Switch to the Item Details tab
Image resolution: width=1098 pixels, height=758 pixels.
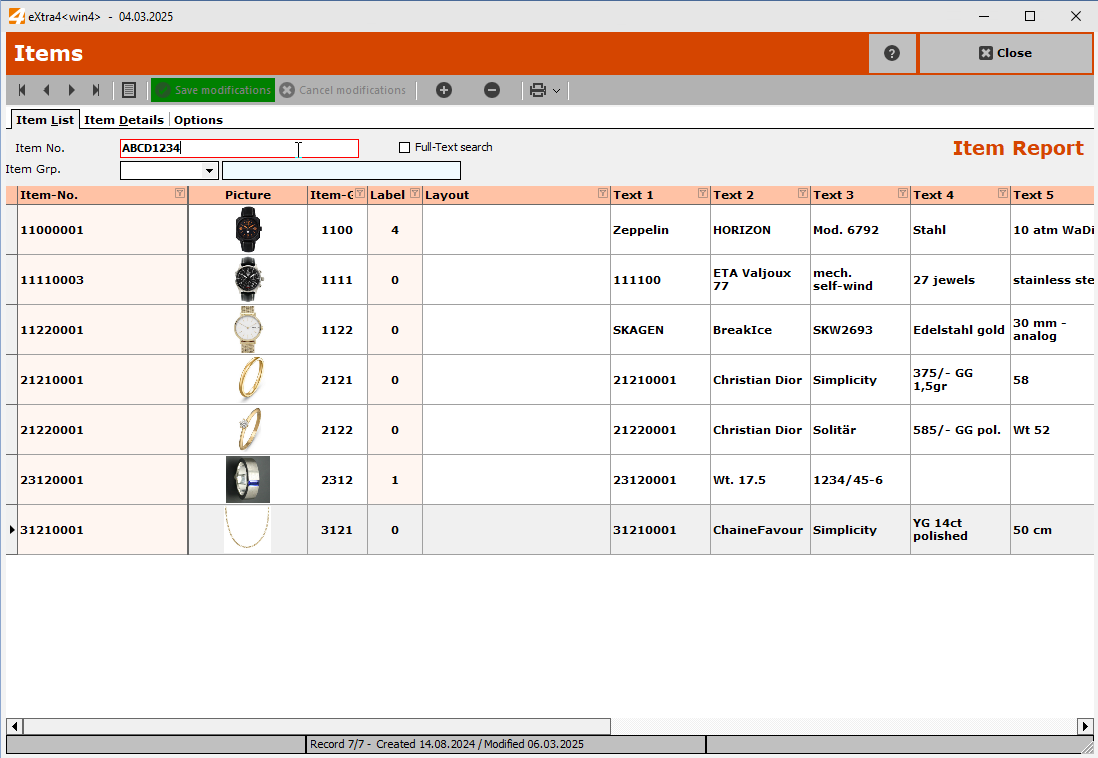coord(124,120)
